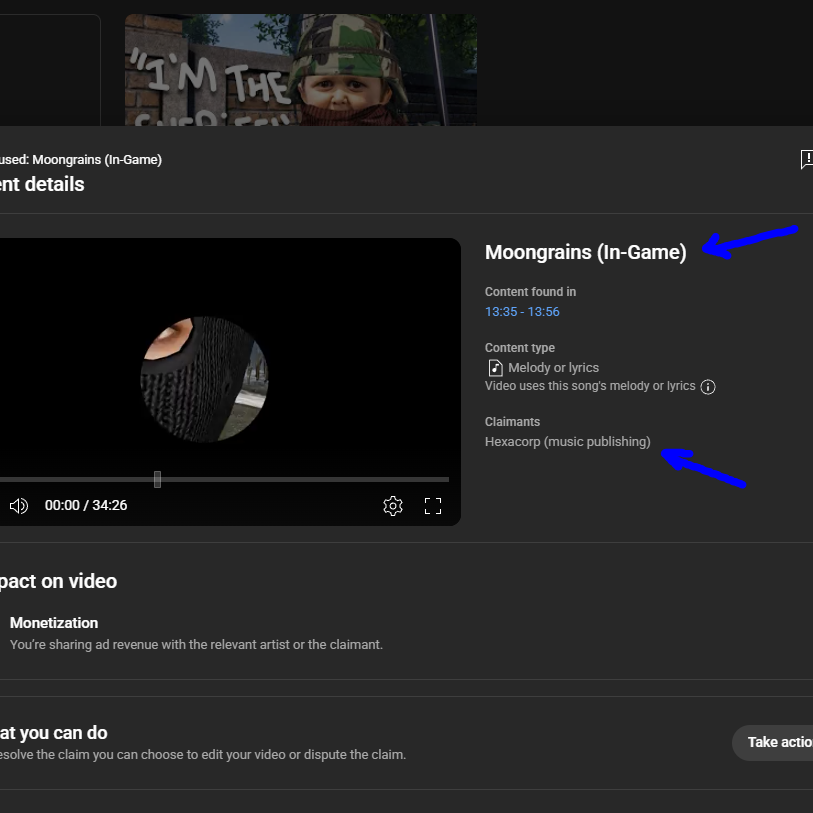
Task: Mute the video preview volume icon
Action: pos(19,506)
